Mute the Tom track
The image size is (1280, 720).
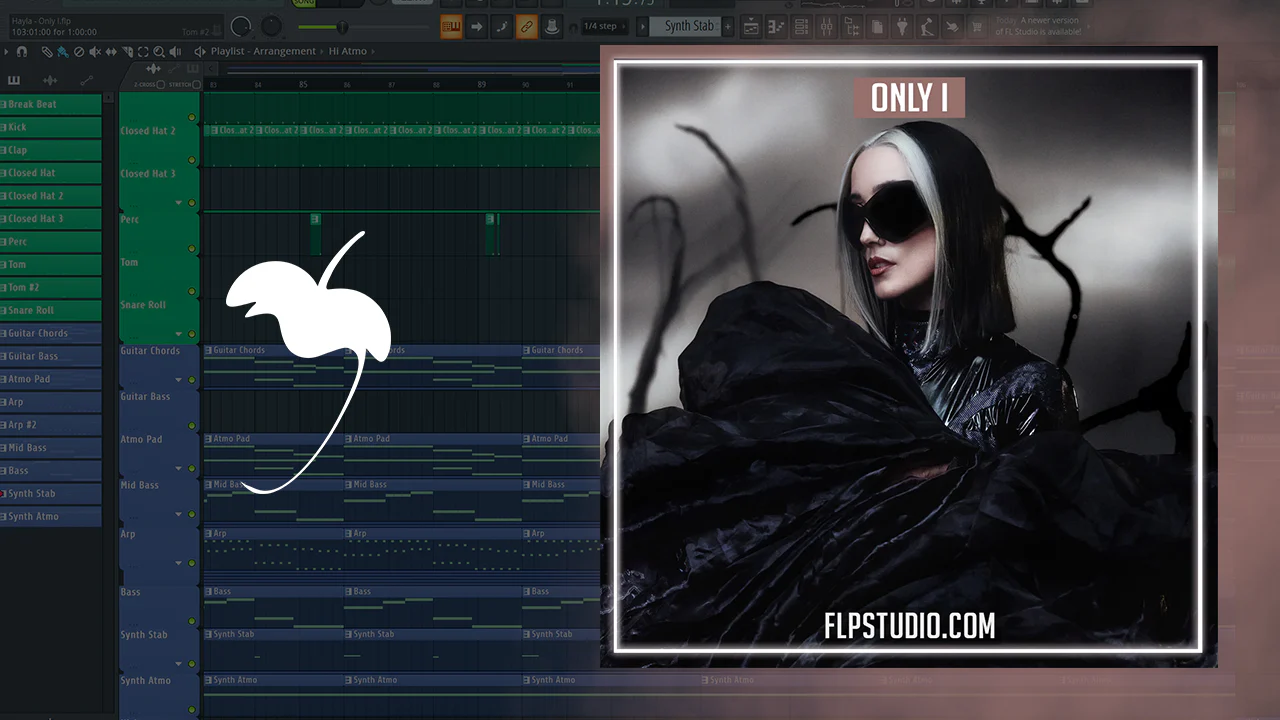tap(192, 291)
